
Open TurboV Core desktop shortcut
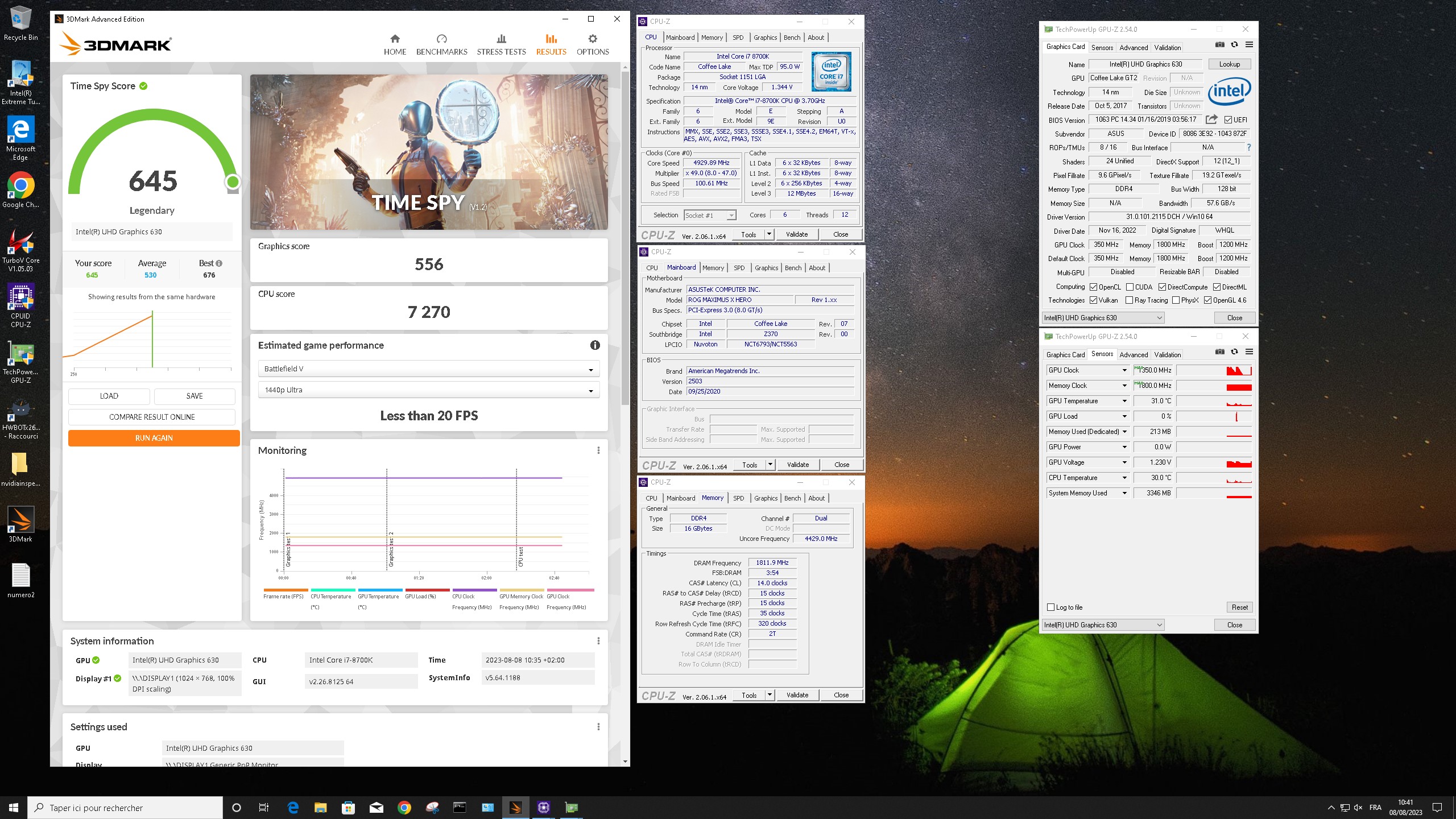(20, 251)
